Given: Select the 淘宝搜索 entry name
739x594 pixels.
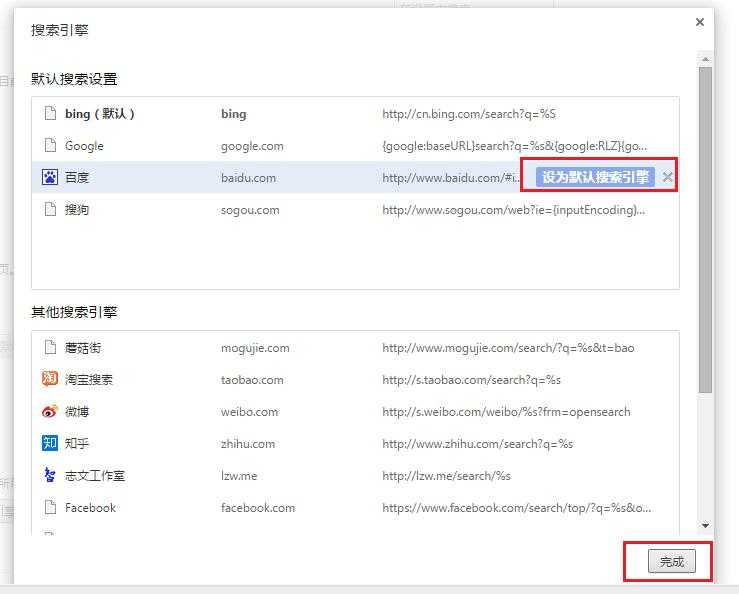Looking at the screenshot, I should pos(89,380).
